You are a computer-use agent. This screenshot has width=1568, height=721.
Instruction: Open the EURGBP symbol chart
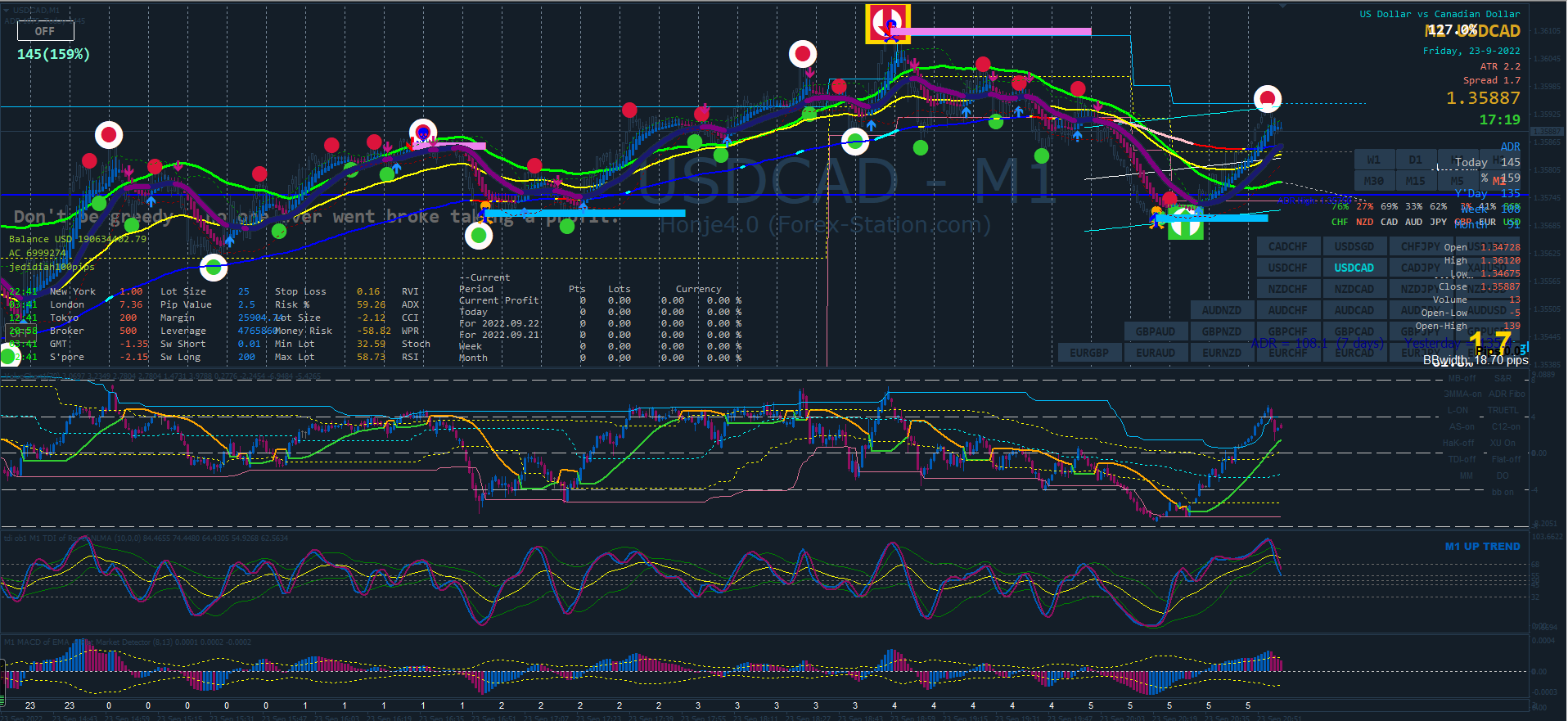coord(1089,353)
